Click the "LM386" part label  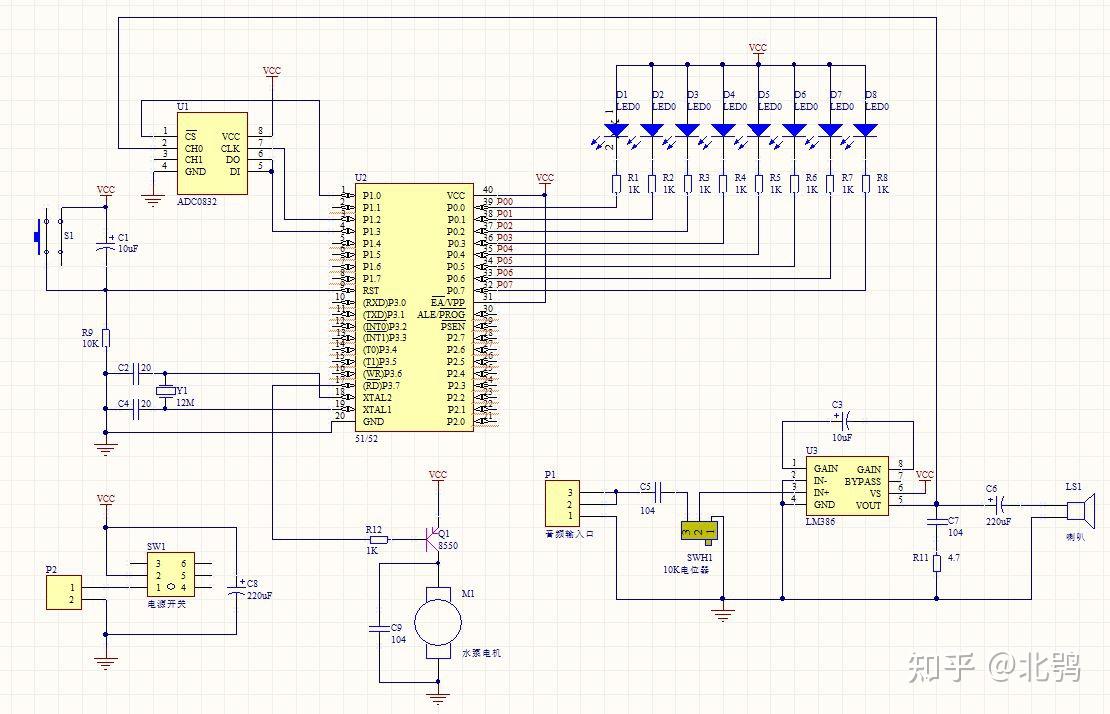pos(820,522)
